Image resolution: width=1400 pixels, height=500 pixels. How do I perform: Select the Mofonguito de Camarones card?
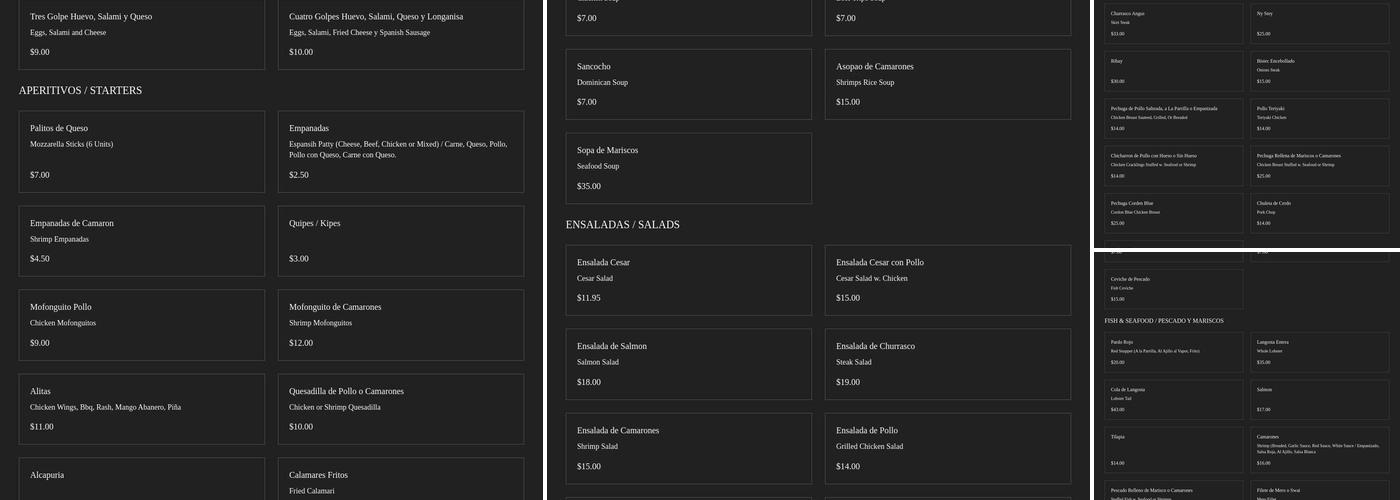400,325
